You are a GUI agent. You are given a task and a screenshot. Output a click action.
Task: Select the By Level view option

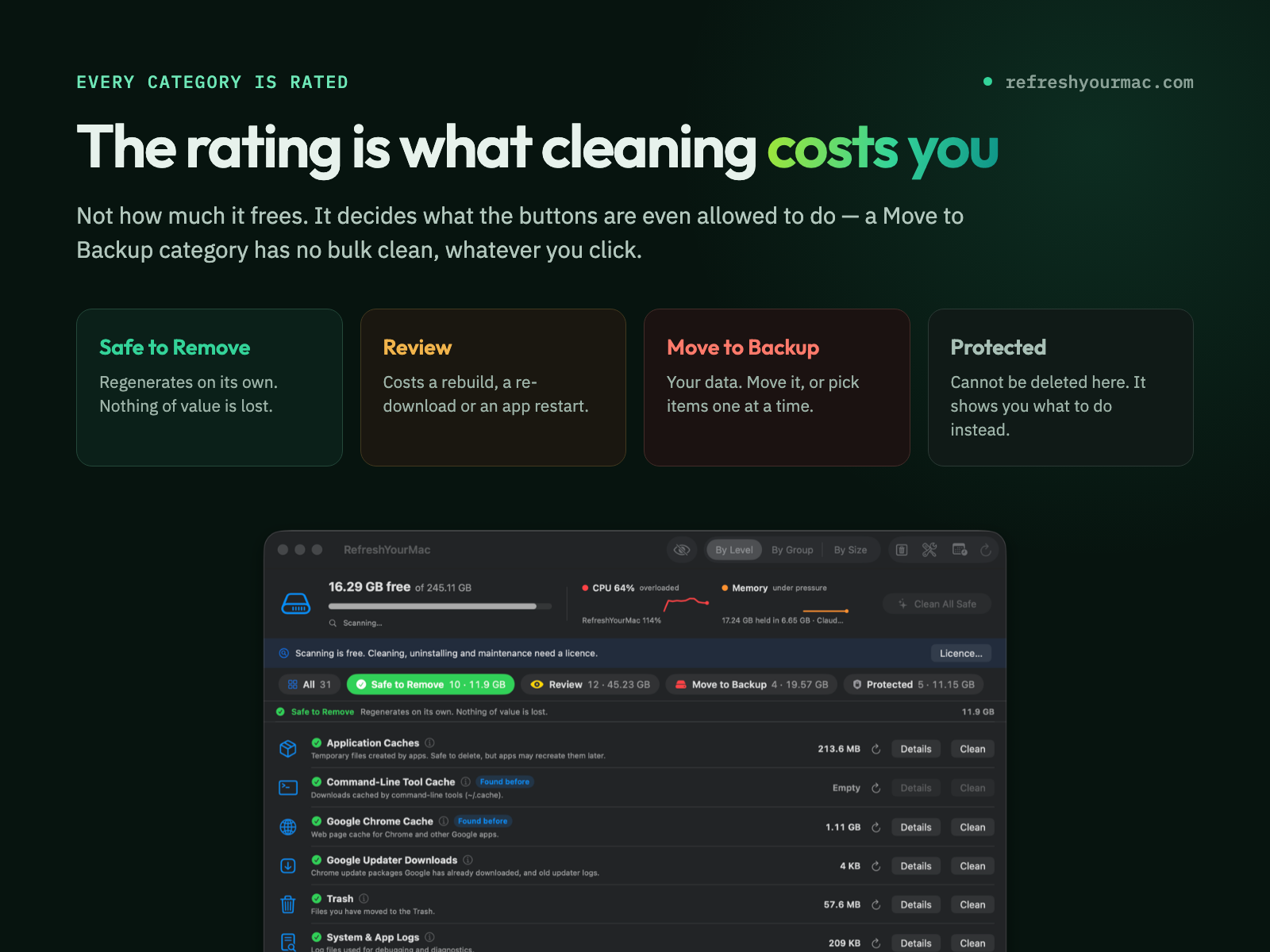point(734,550)
